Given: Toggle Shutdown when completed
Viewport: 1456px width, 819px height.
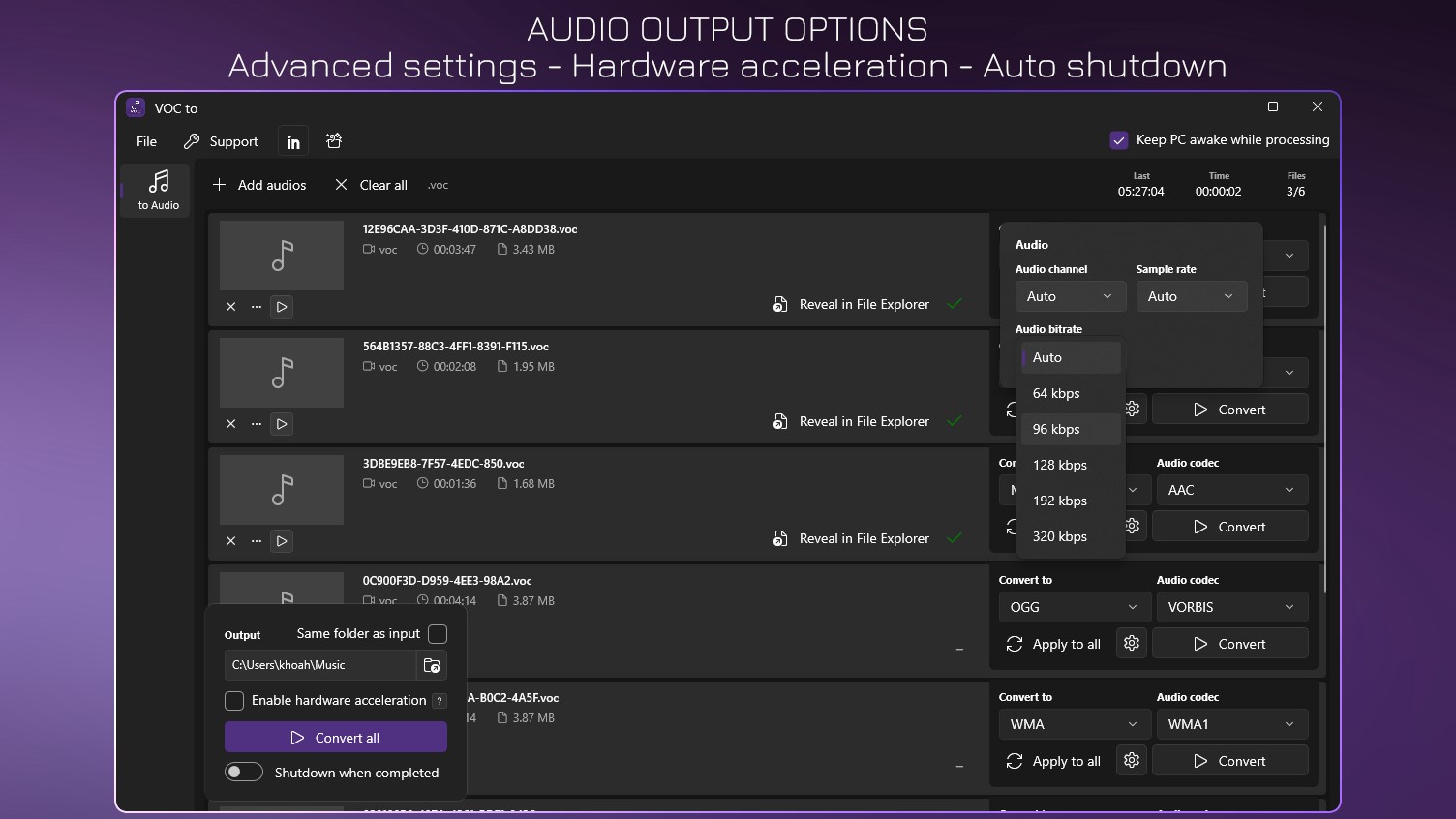Looking at the screenshot, I should tap(244, 772).
